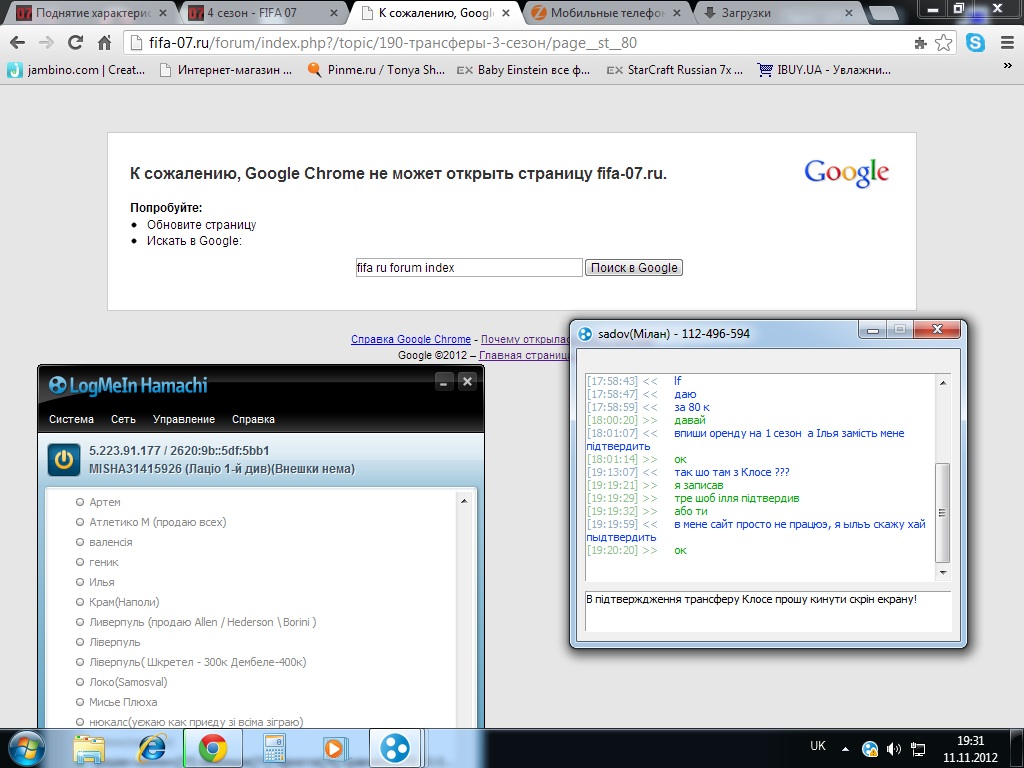1024x768 pixels.
Task: Switch to the Поднятие характеристик tab
Action: 91,13
